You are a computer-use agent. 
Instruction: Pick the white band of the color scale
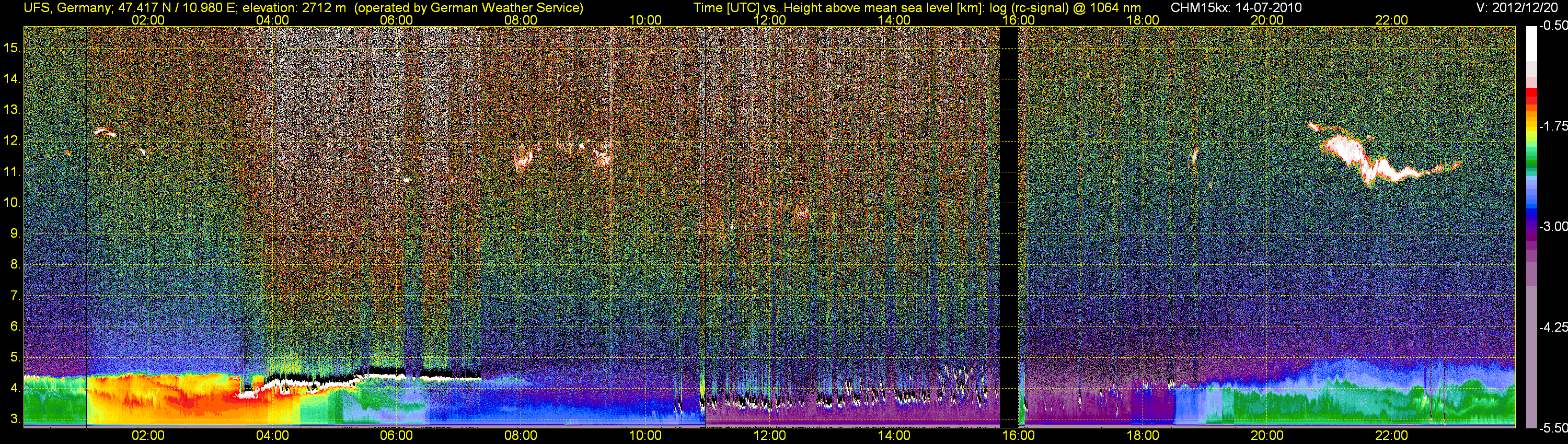[x=1531, y=44]
